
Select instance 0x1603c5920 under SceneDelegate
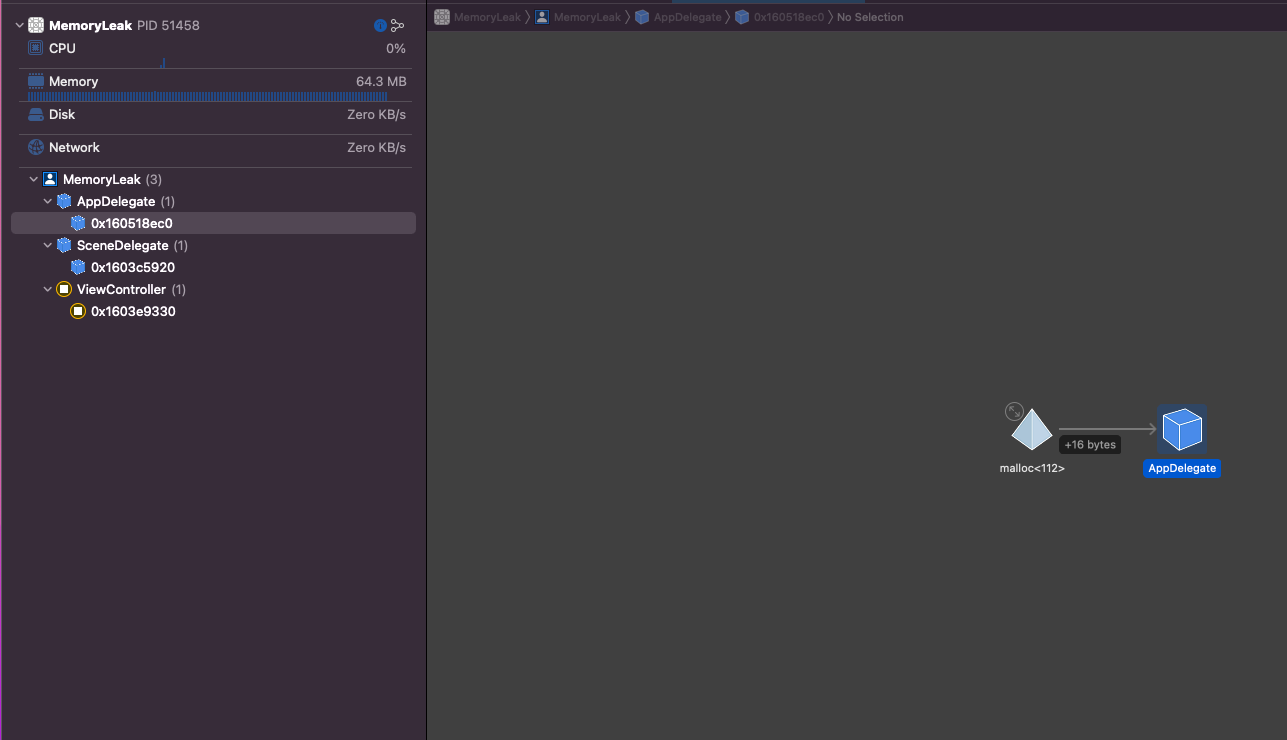(x=132, y=267)
